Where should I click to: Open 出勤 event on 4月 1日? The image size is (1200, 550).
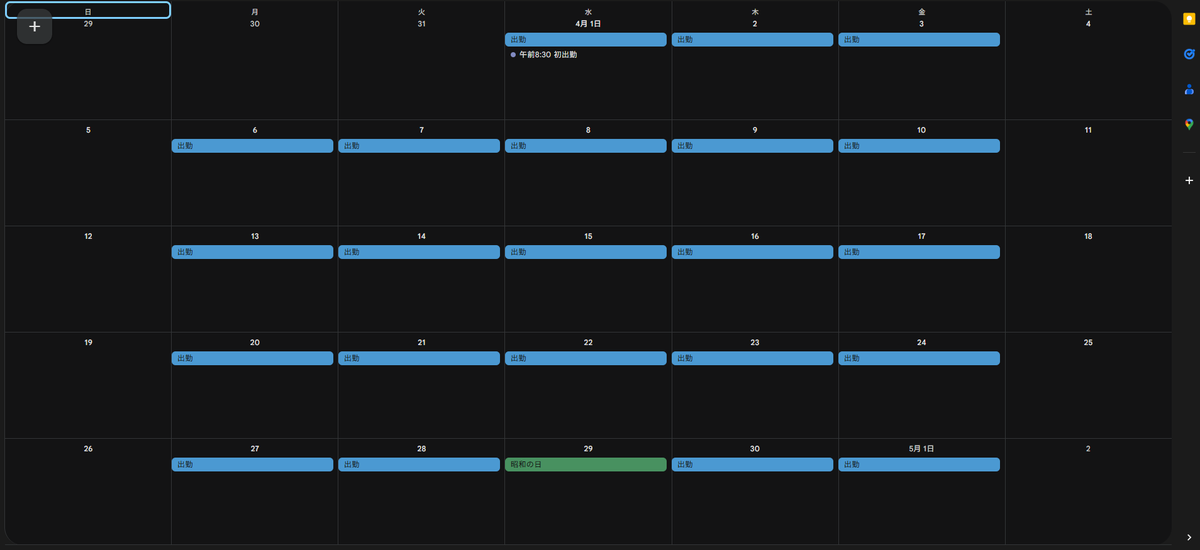pyautogui.click(x=586, y=40)
